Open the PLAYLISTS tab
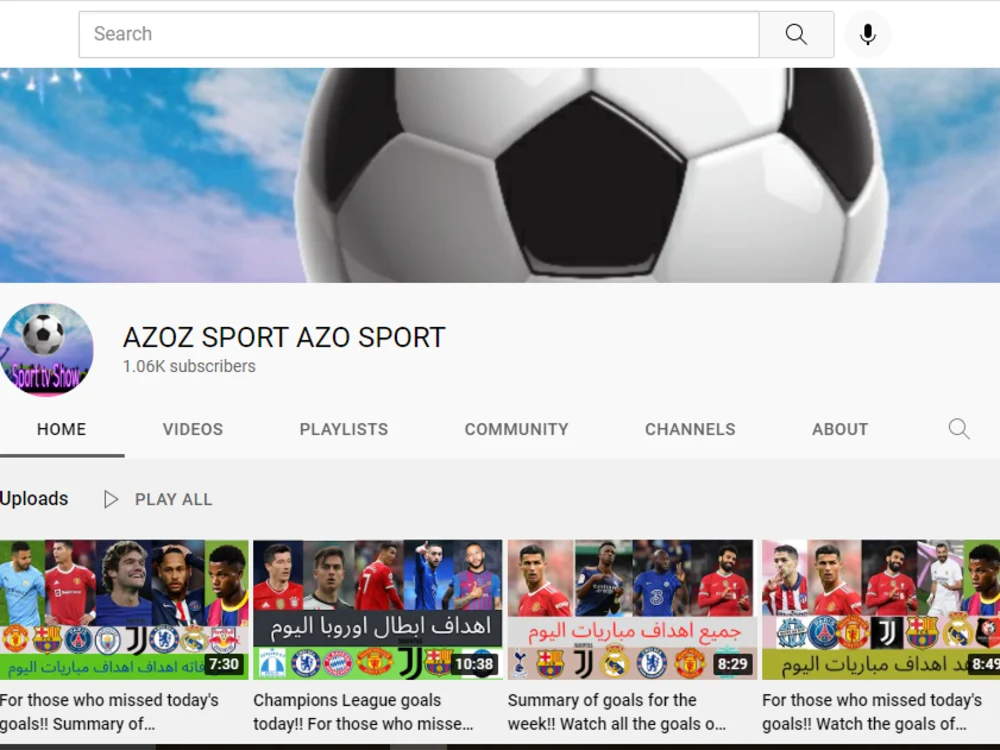This screenshot has width=1000, height=750. (344, 429)
